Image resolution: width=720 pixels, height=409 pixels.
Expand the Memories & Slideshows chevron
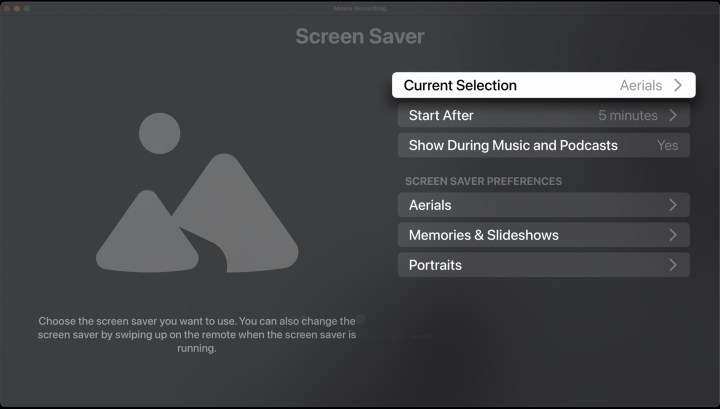[x=673, y=235]
